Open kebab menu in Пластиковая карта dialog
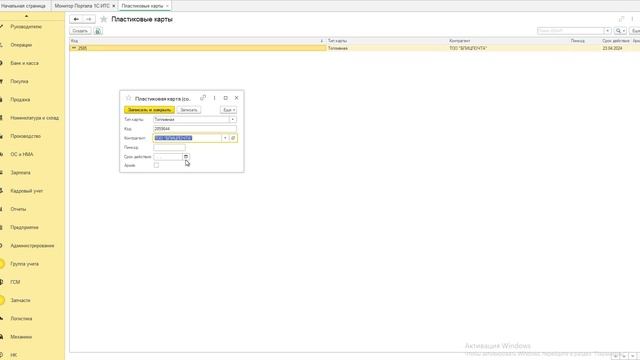 (x=214, y=98)
